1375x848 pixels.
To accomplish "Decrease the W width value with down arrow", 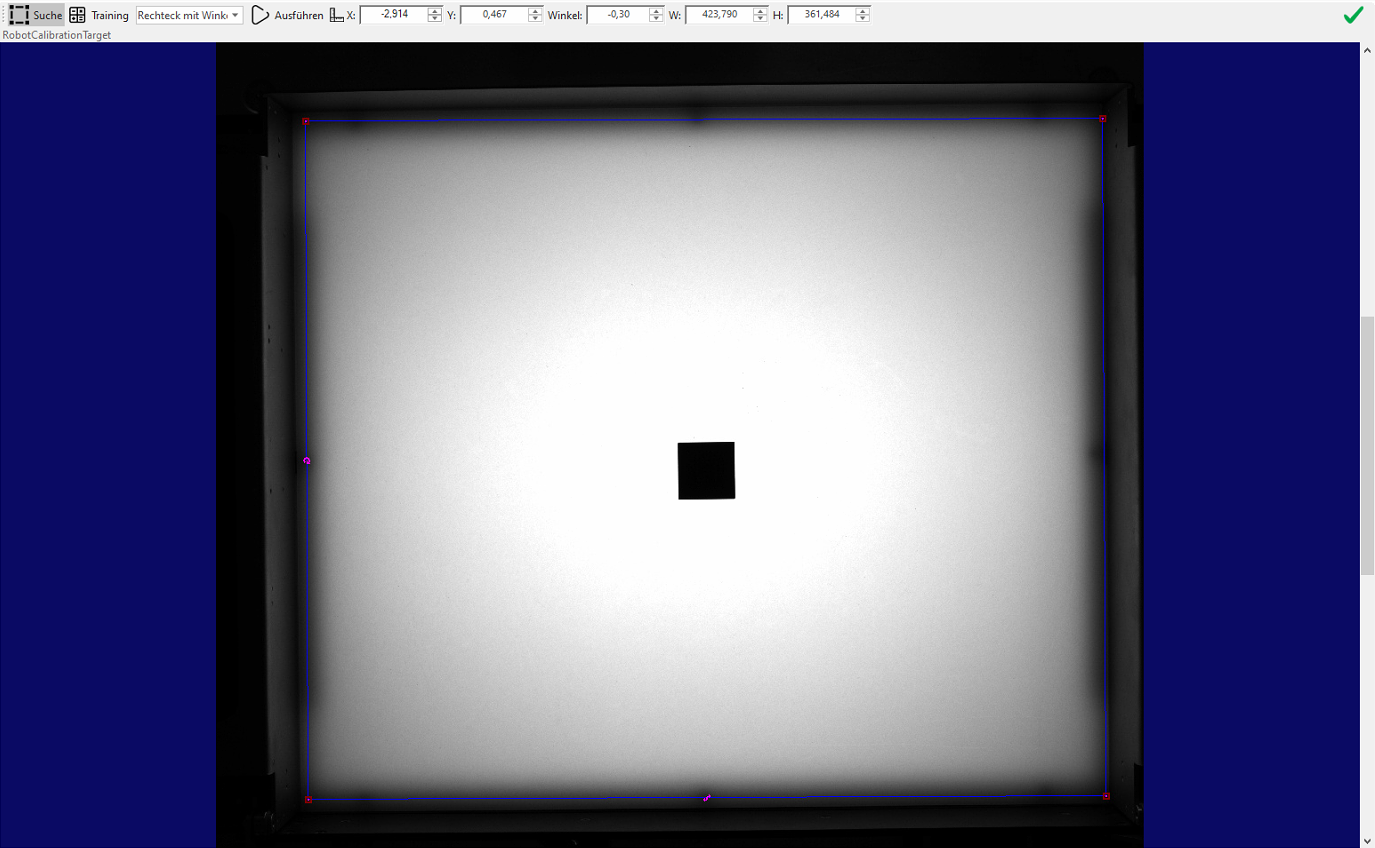I will (760, 19).
